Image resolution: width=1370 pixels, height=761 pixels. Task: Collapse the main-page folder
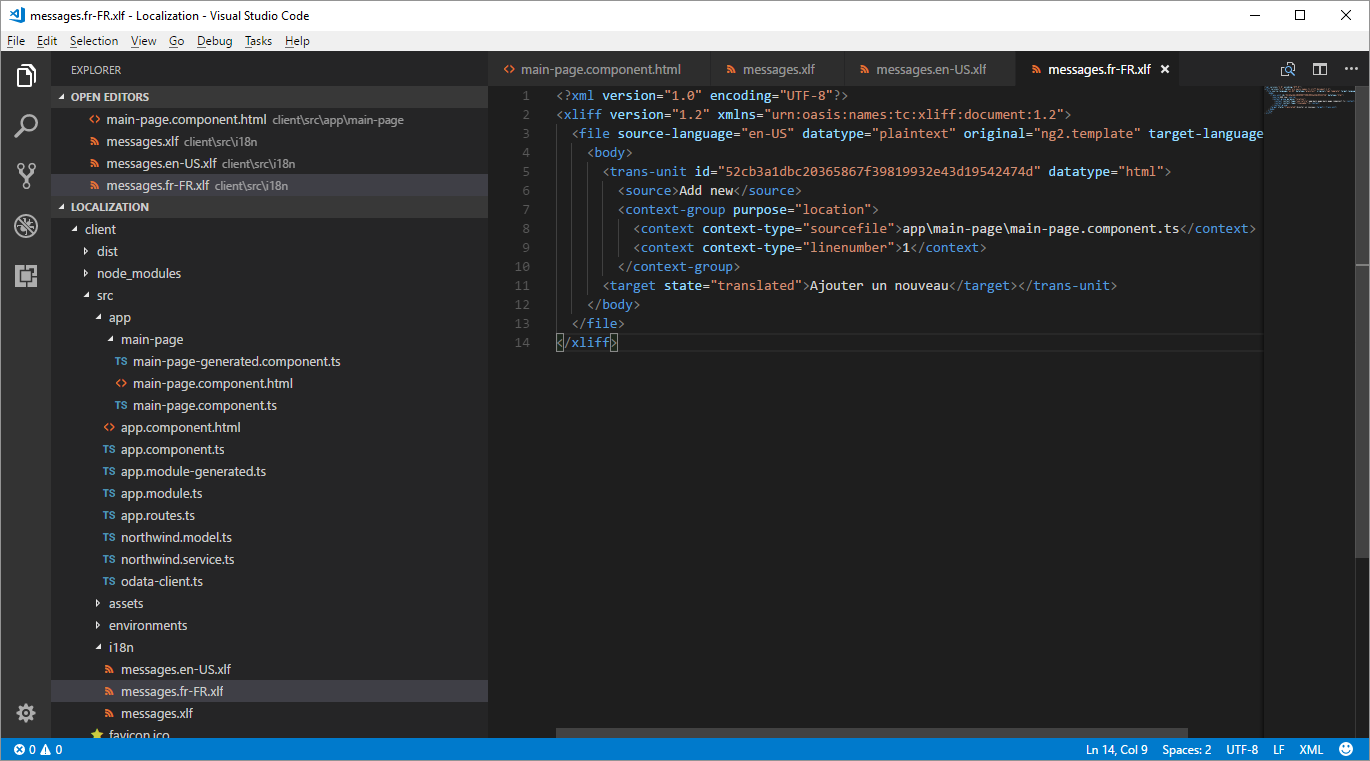point(269,339)
